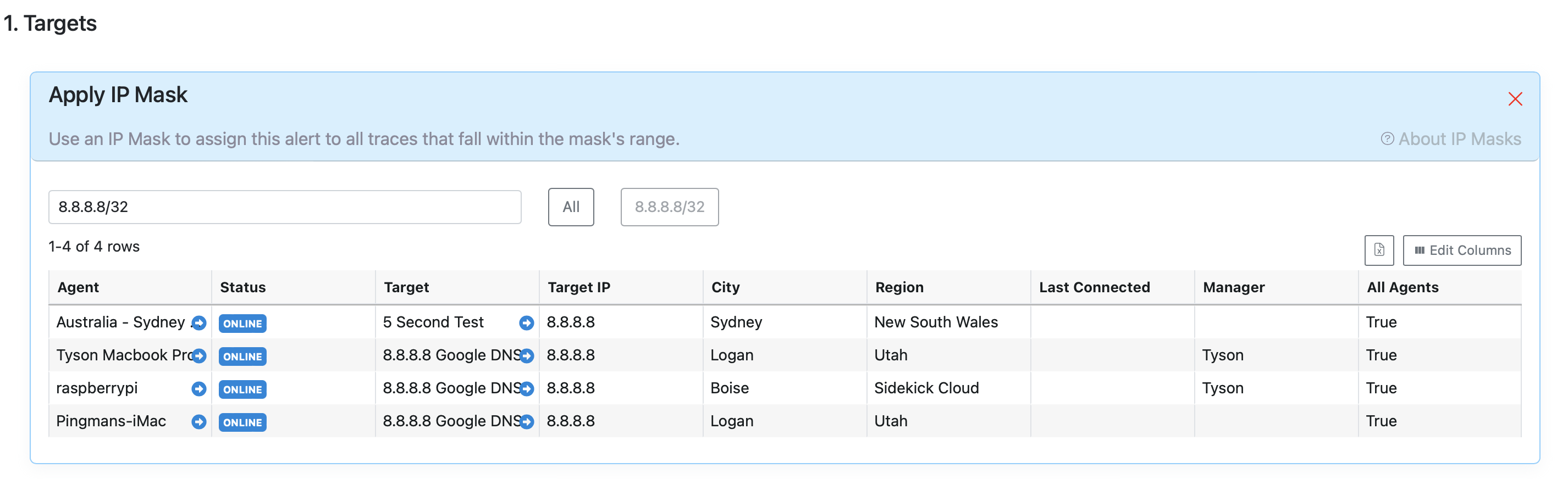
Task: Click the 1-4 of 4 rows count
Action: coord(93,246)
